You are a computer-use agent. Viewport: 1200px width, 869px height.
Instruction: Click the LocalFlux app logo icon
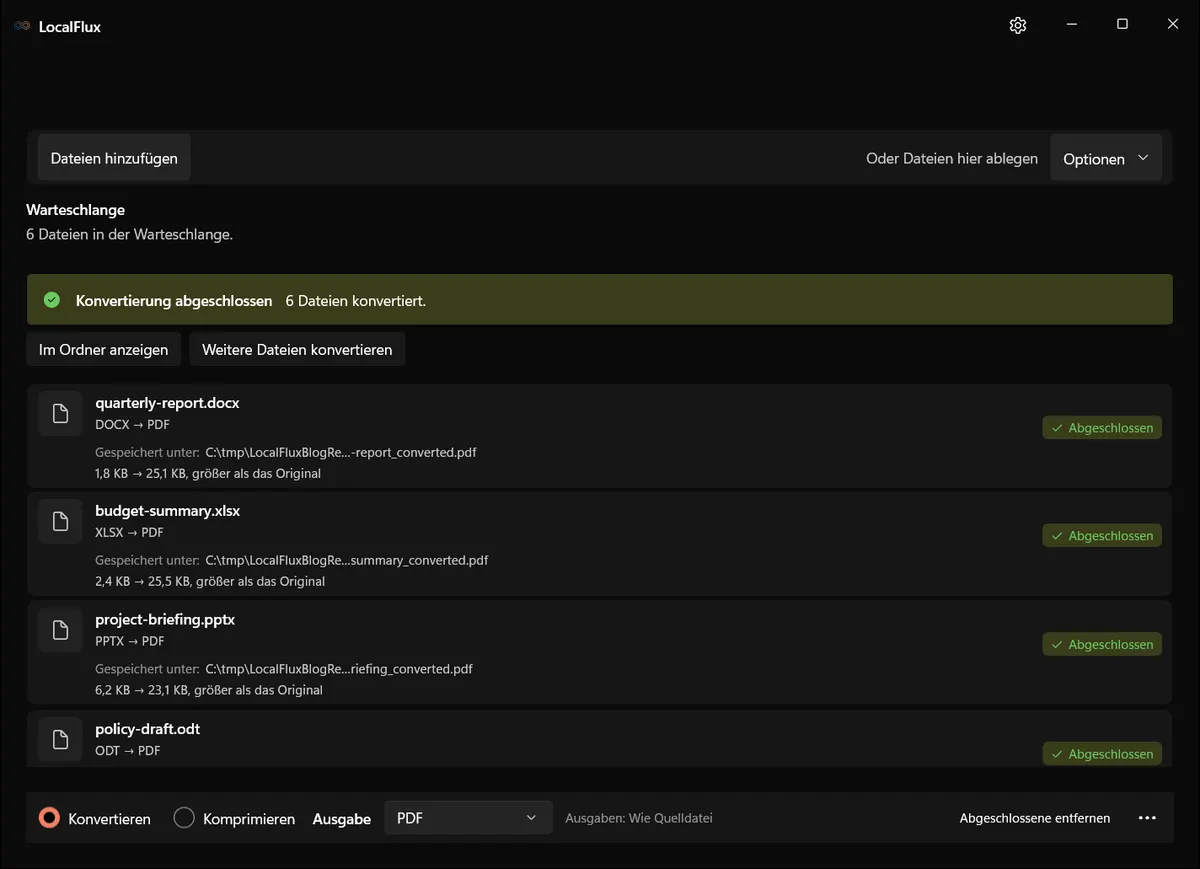coord(22,27)
